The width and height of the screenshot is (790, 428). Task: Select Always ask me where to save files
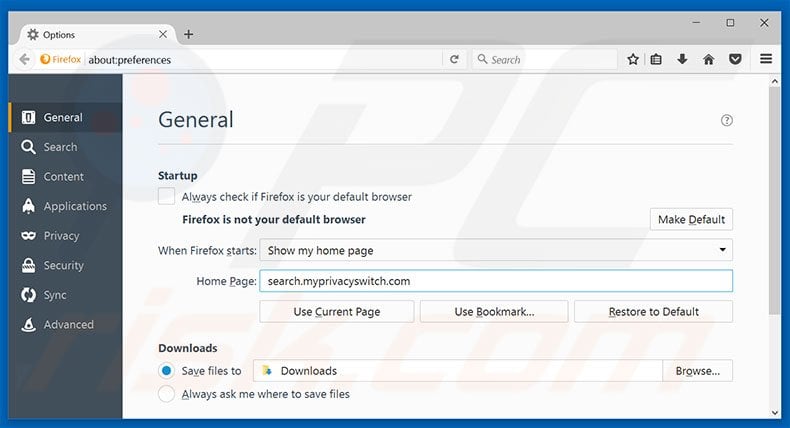(x=166, y=394)
